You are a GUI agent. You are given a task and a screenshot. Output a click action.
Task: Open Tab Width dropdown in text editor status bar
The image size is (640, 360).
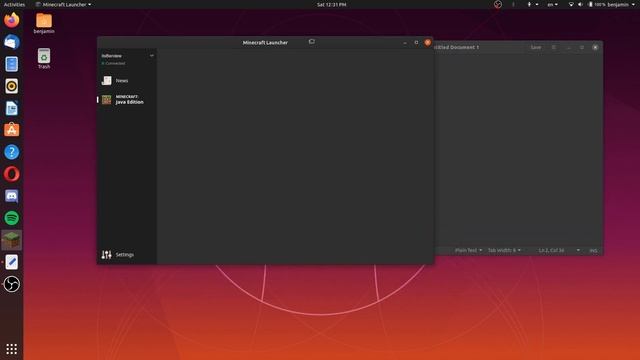[504, 250]
